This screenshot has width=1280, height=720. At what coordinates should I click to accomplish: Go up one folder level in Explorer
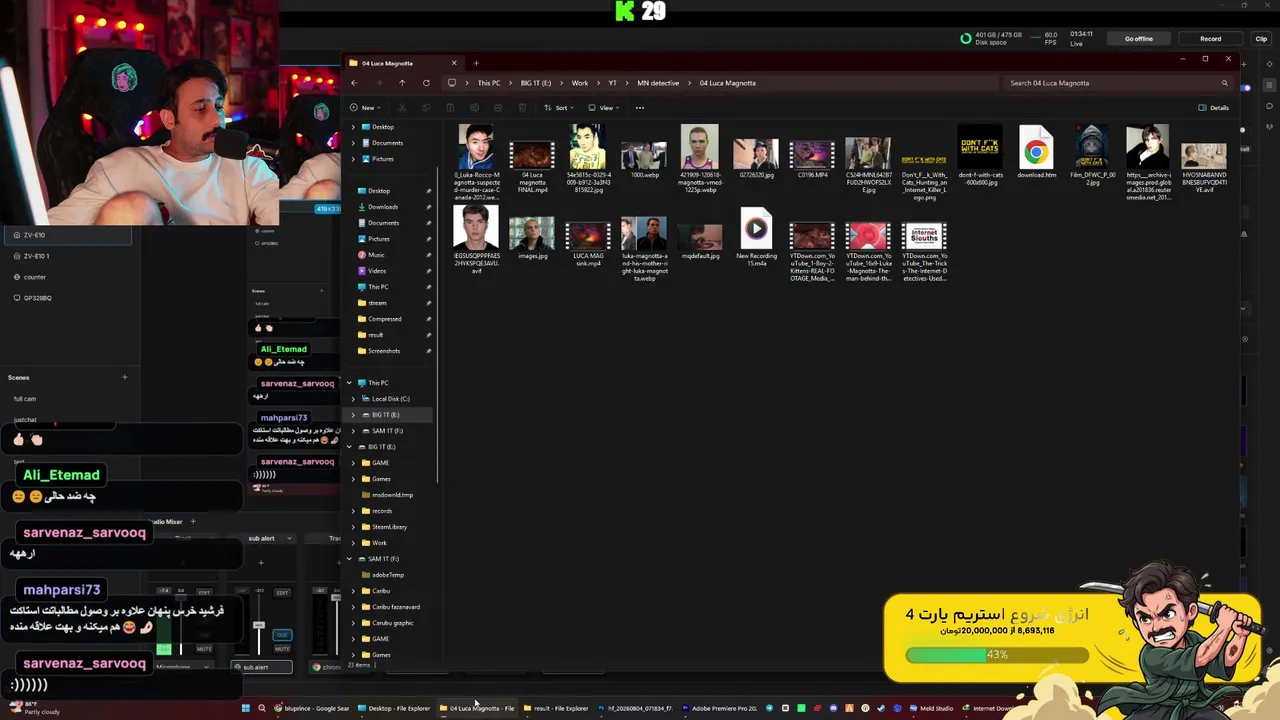(x=402, y=83)
